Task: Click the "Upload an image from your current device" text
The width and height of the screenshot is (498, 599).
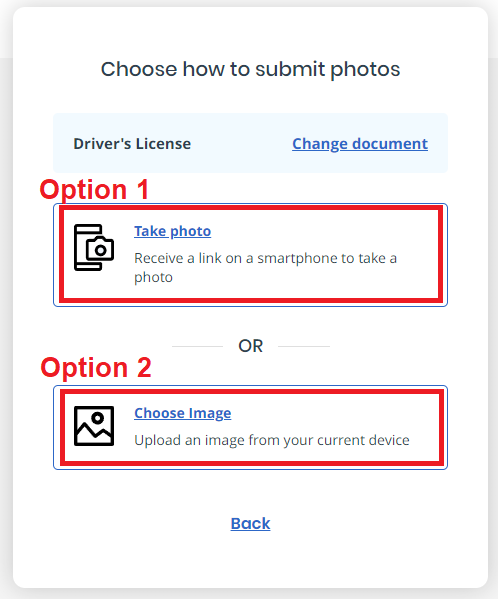Action: (x=272, y=440)
